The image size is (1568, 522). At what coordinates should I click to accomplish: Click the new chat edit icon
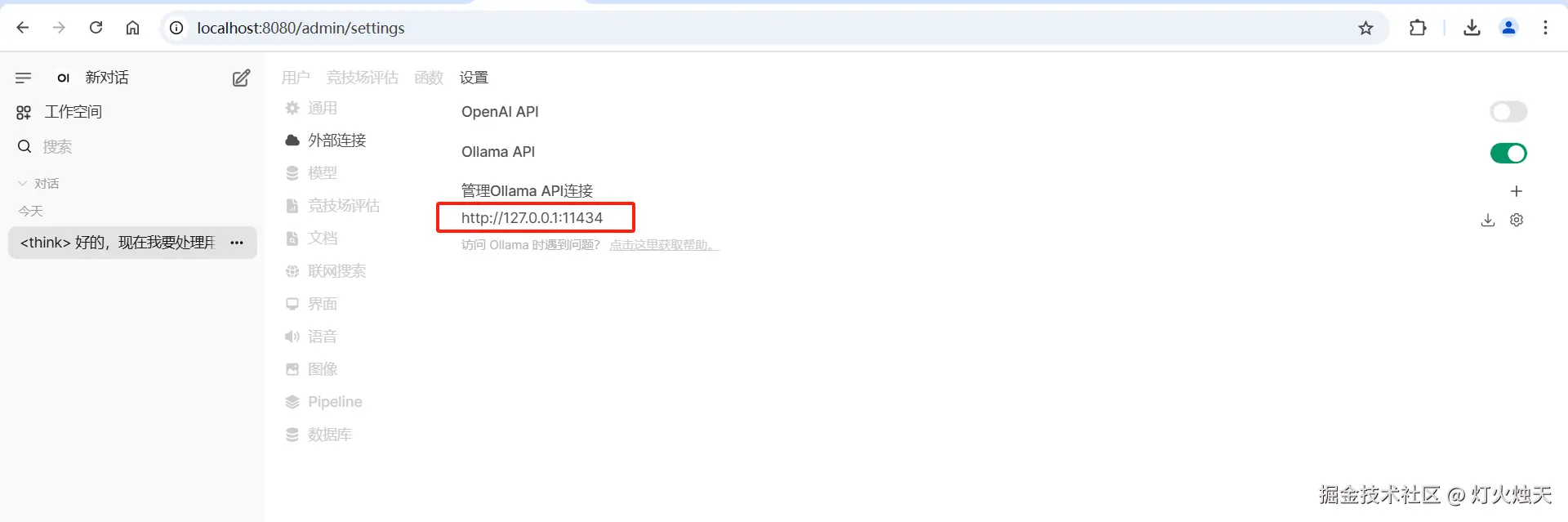tap(241, 78)
